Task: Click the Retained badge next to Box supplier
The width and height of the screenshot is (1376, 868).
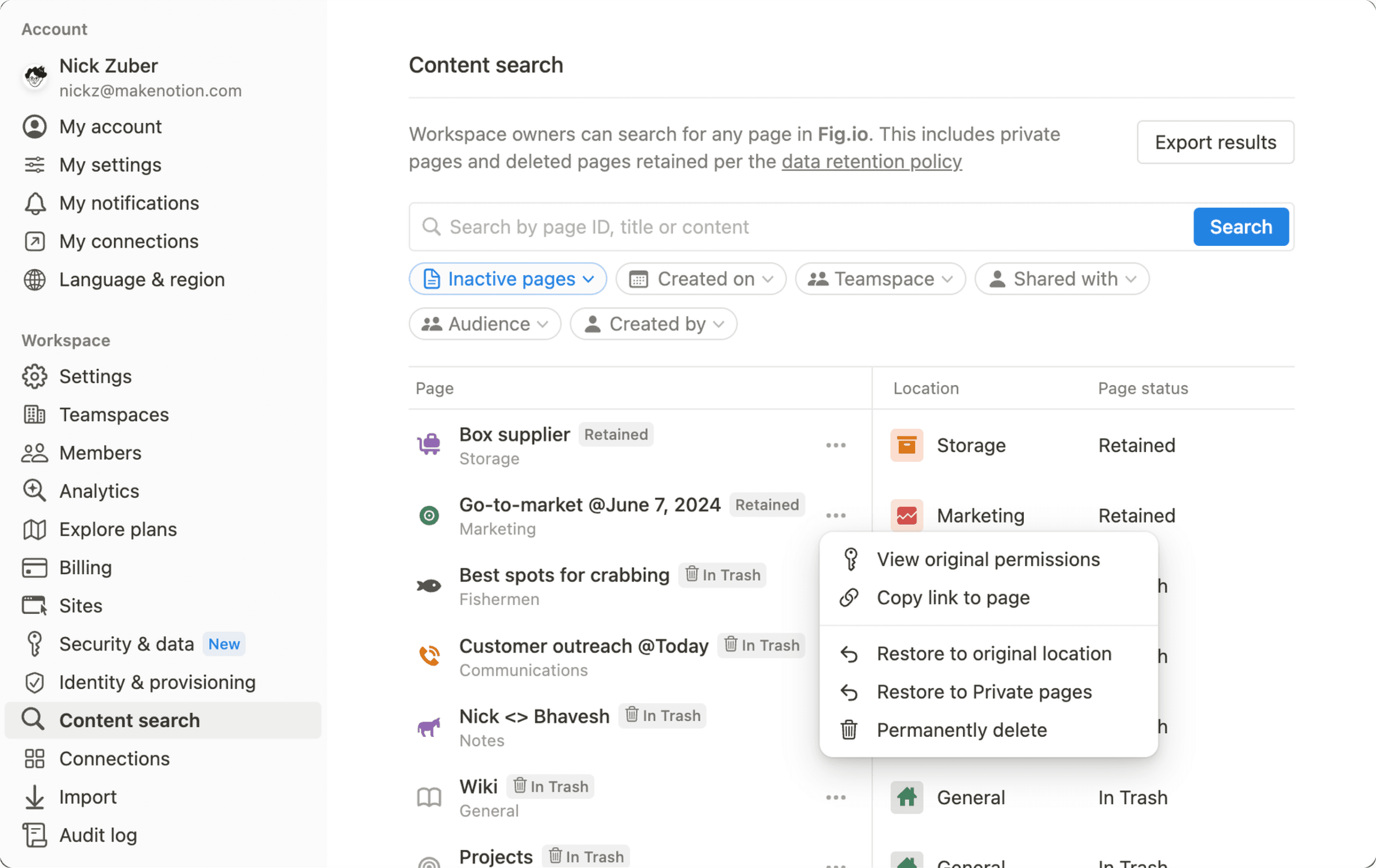Action: point(615,434)
